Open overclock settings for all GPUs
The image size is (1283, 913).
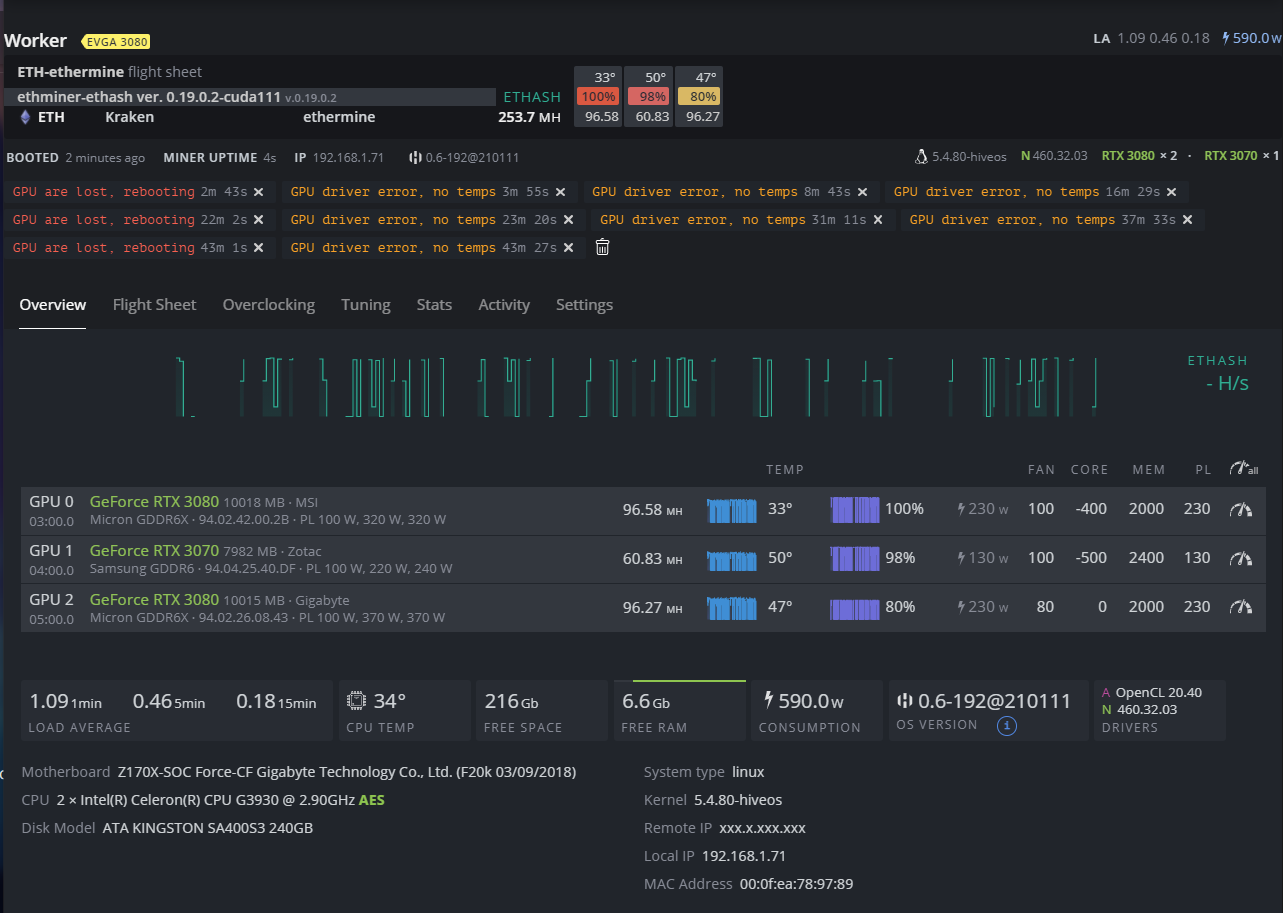(x=1244, y=468)
